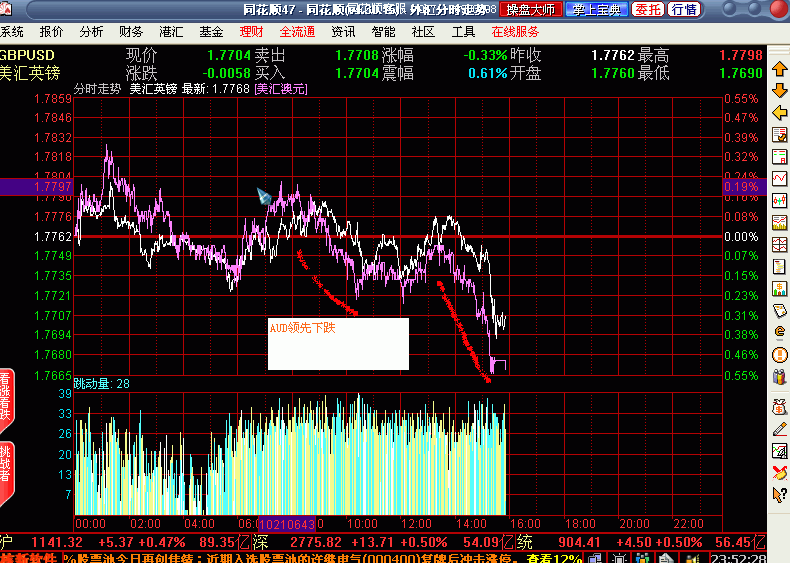Click the AUD领先下跌 text annotation box
Image resolution: width=790 pixels, height=563 pixels.
coord(338,344)
